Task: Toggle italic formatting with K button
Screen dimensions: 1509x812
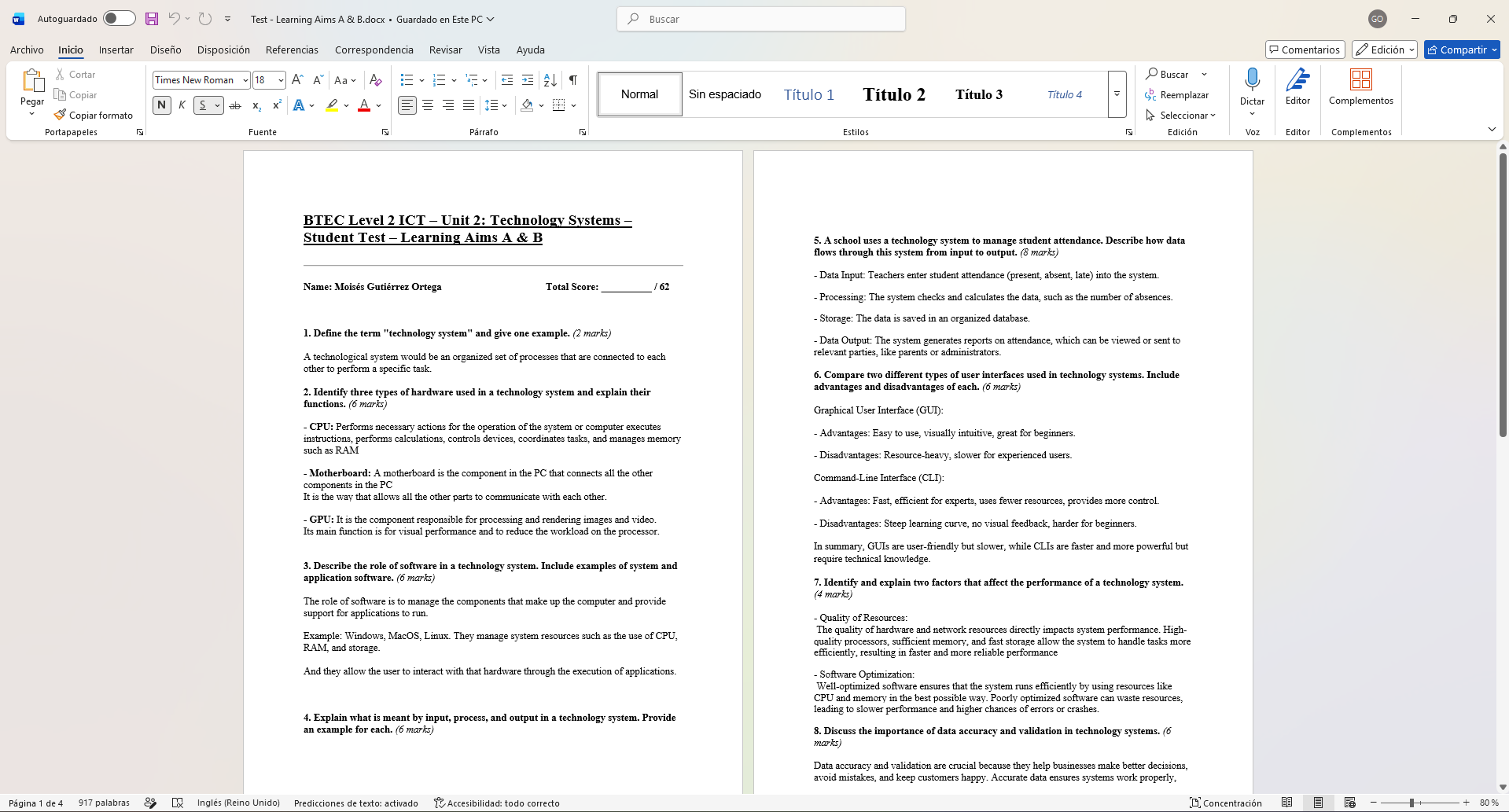Action: coord(182,105)
